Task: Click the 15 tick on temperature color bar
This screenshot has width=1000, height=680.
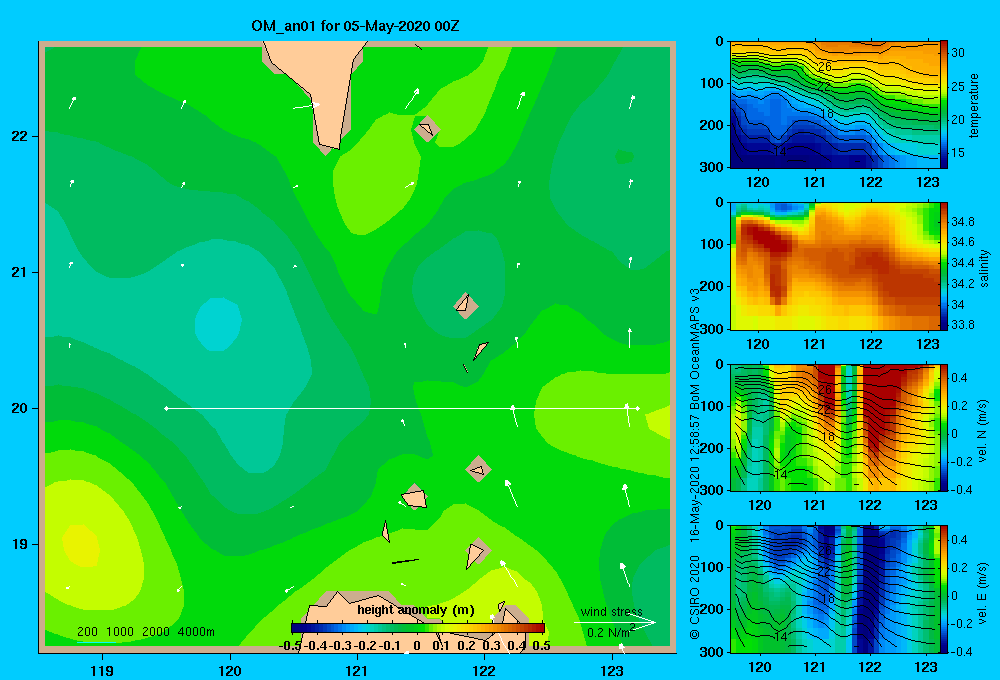Action: 958,153
